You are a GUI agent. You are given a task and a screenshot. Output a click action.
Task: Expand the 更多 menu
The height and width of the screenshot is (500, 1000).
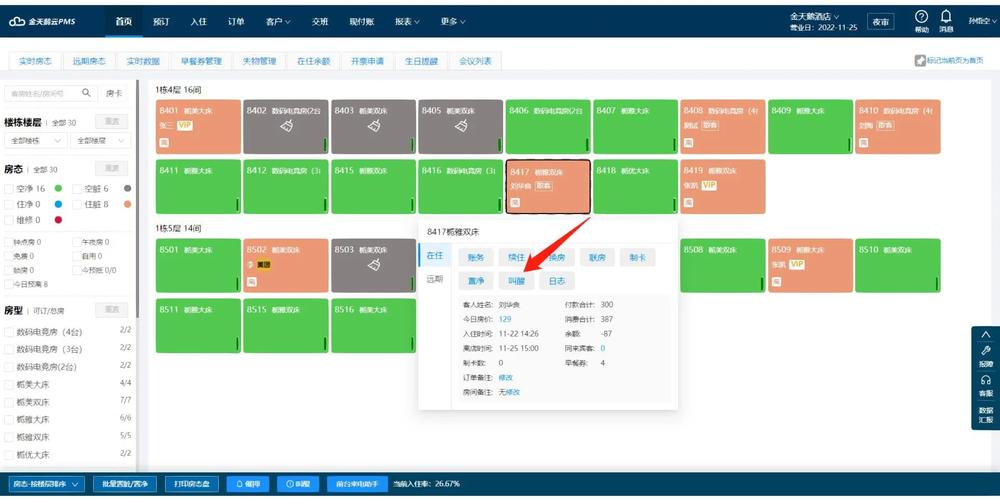click(453, 22)
